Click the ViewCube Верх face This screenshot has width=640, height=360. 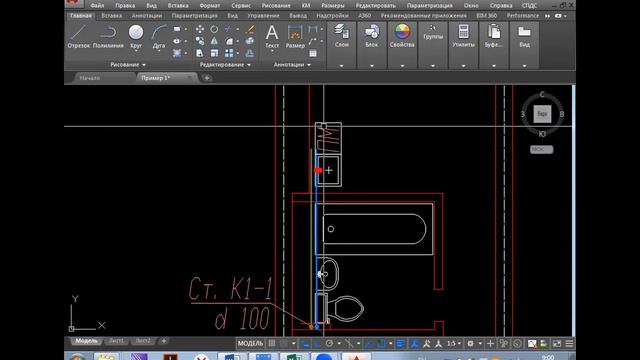coord(542,114)
